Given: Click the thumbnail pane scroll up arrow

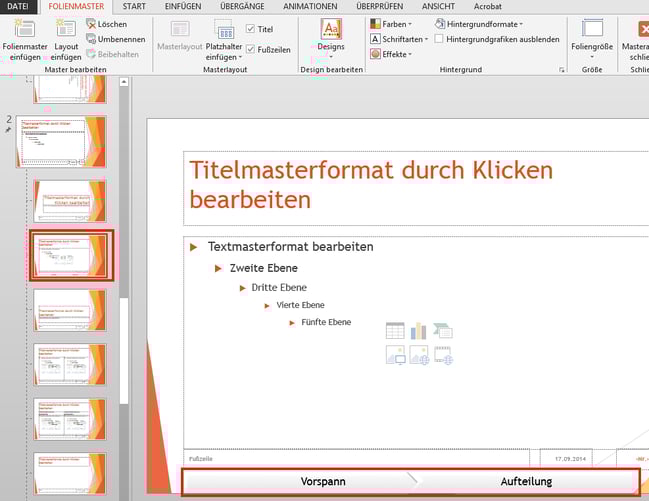Looking at the screenshot, I should click(x=124, y=82).
